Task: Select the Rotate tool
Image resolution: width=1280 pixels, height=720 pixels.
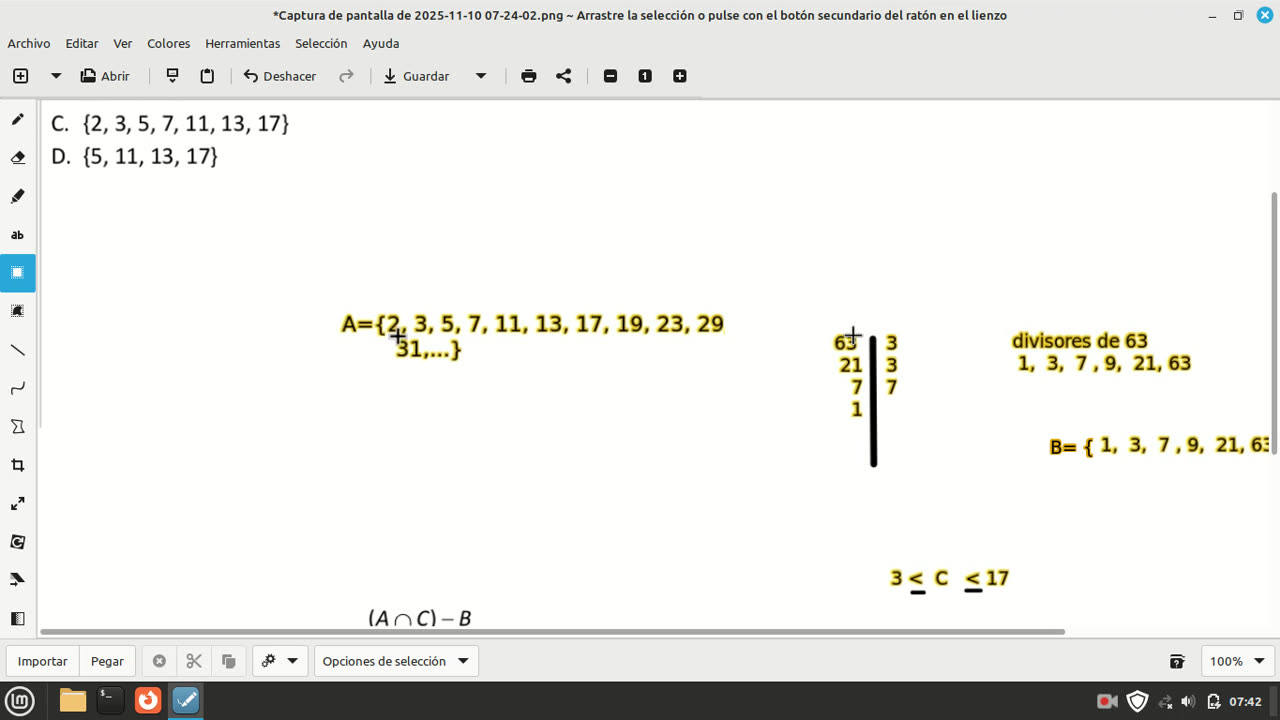Action: [17, 541]
